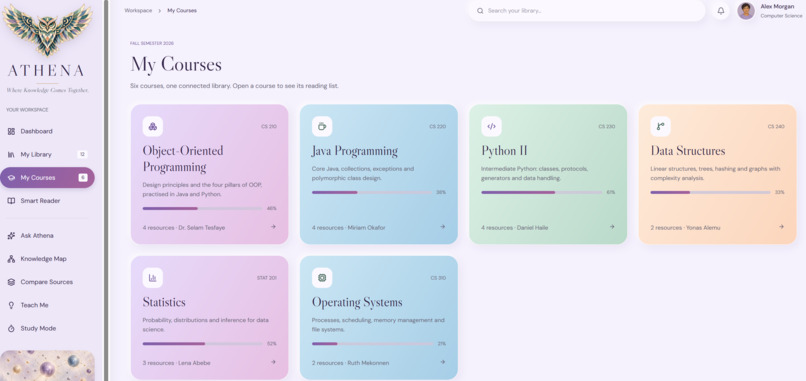Click the Java Programming progress bar
Image resolution: width=806 pixels, height=381 pixels.
372,192
